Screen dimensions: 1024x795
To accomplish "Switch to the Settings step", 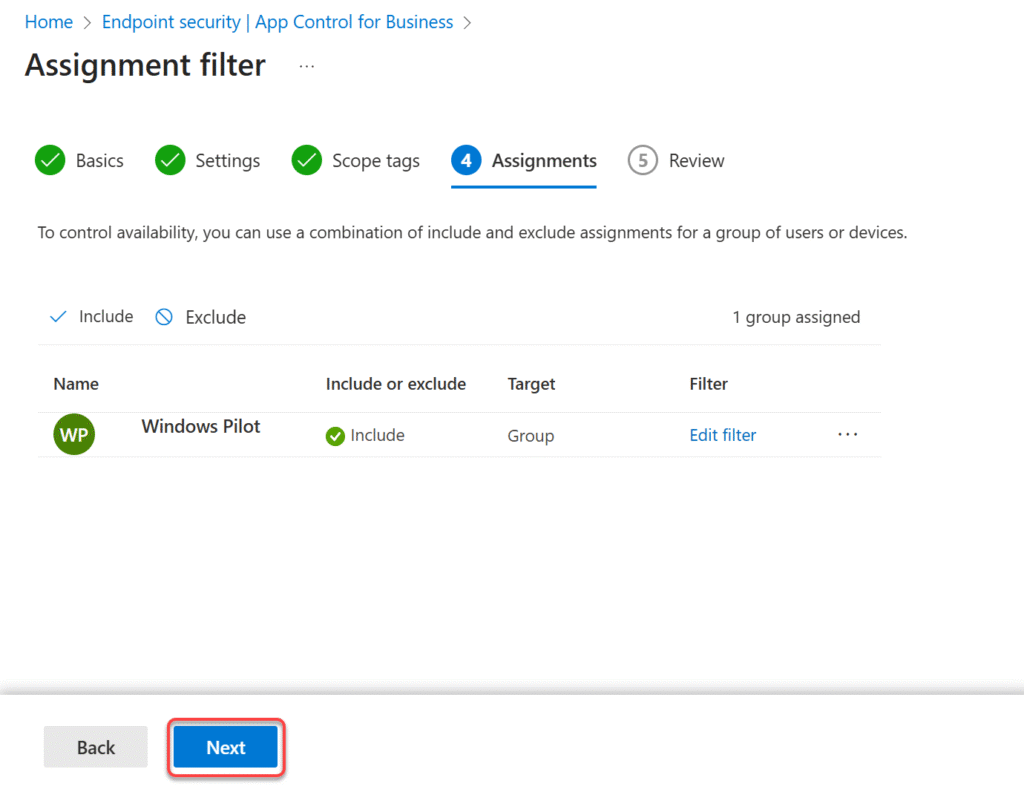I will pyautogui.click(x=227, y=161).
